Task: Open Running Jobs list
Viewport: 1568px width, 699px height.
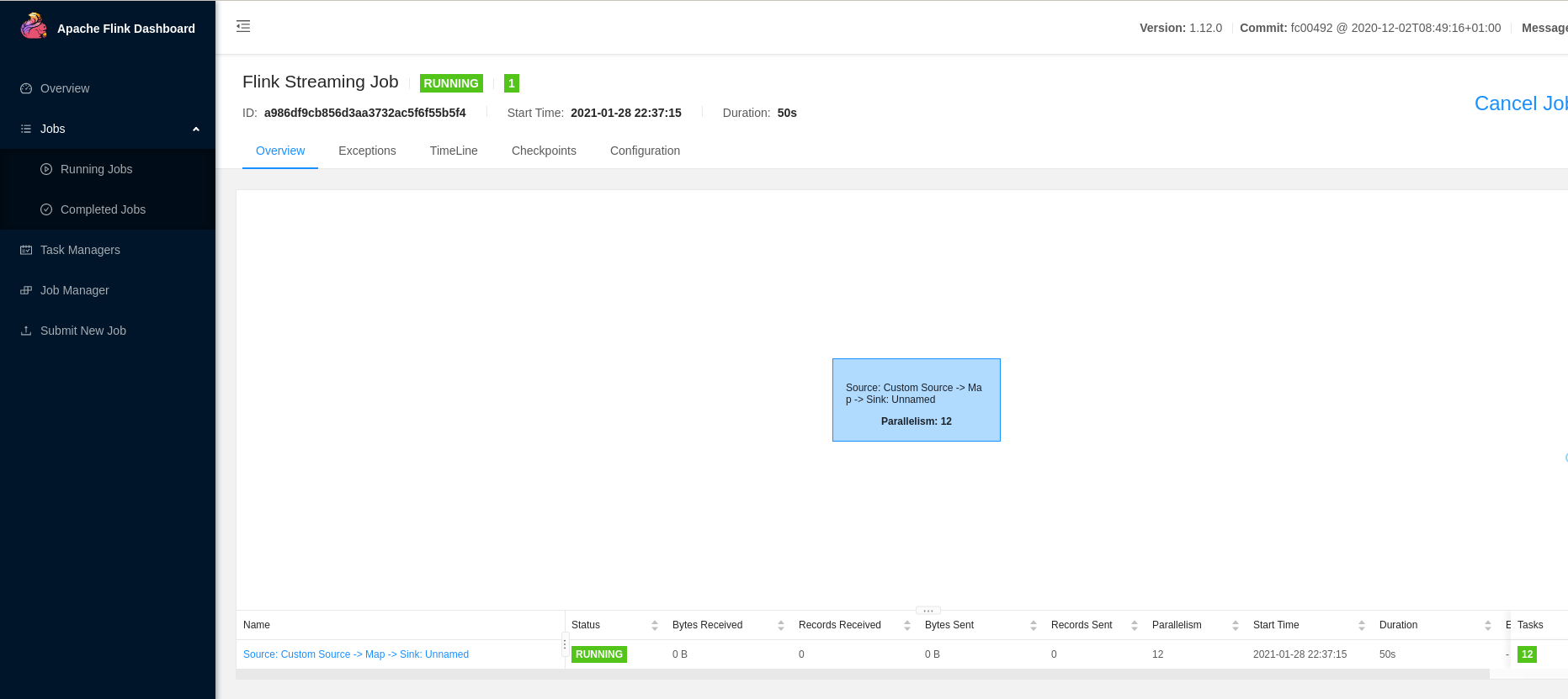Action: [108, 169]
